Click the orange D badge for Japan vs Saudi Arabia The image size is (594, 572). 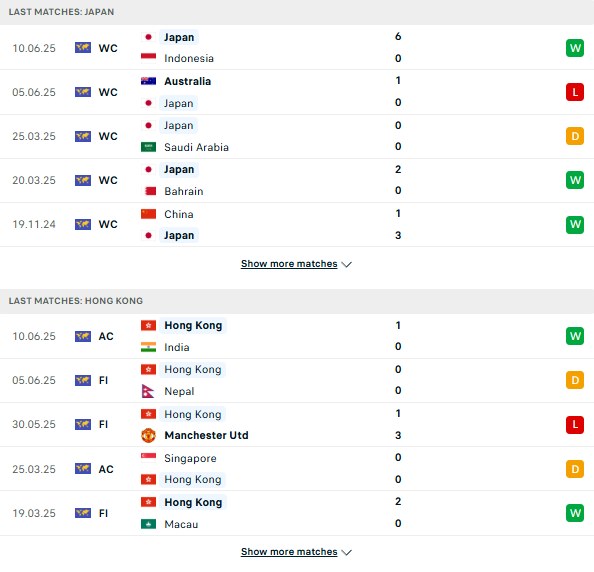tap(575, 136)
